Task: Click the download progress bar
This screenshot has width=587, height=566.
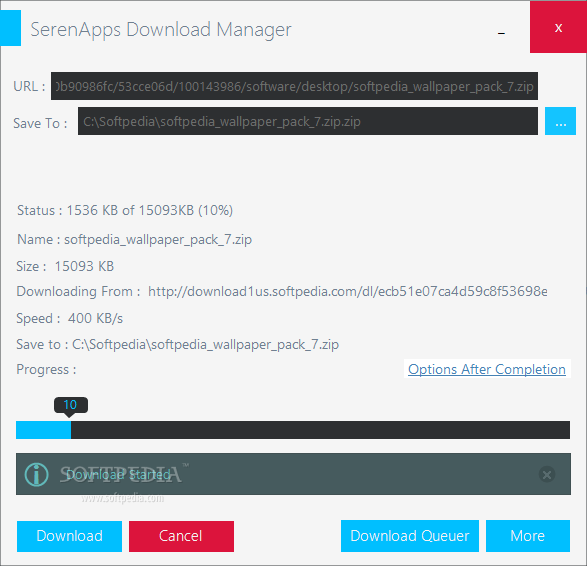Action: coord(293,430)
